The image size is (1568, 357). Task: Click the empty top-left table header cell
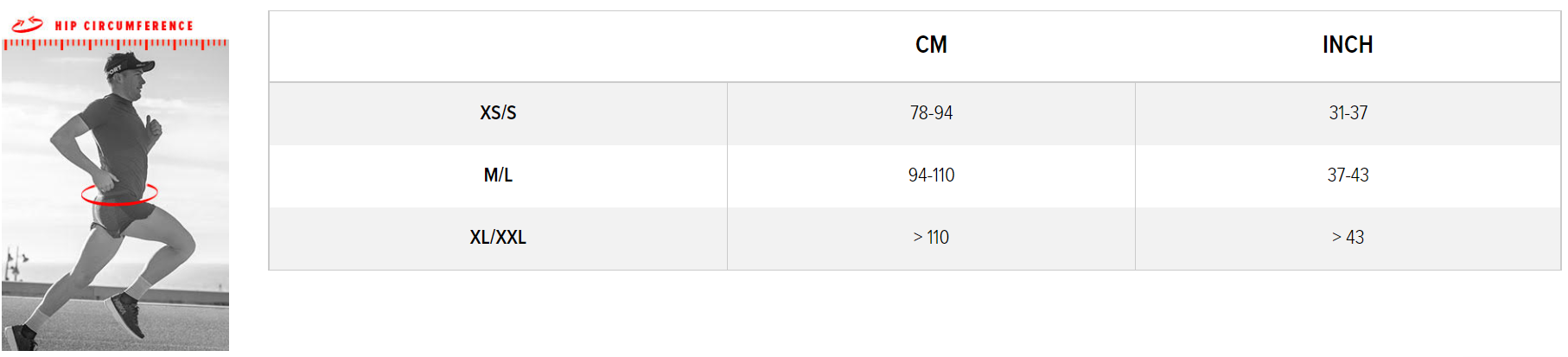[x=498, y=47]
